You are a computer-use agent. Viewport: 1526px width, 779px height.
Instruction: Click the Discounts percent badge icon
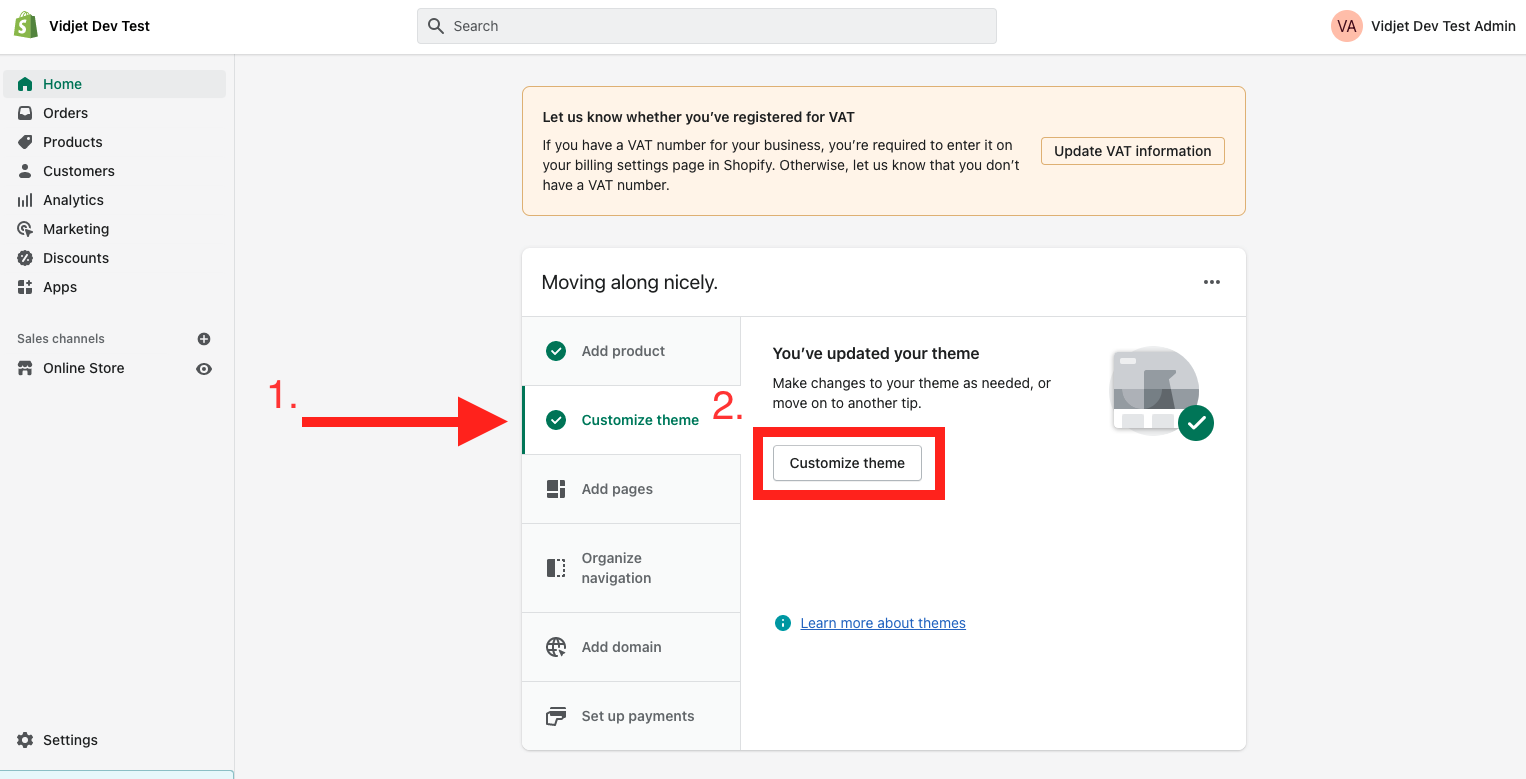25,258
